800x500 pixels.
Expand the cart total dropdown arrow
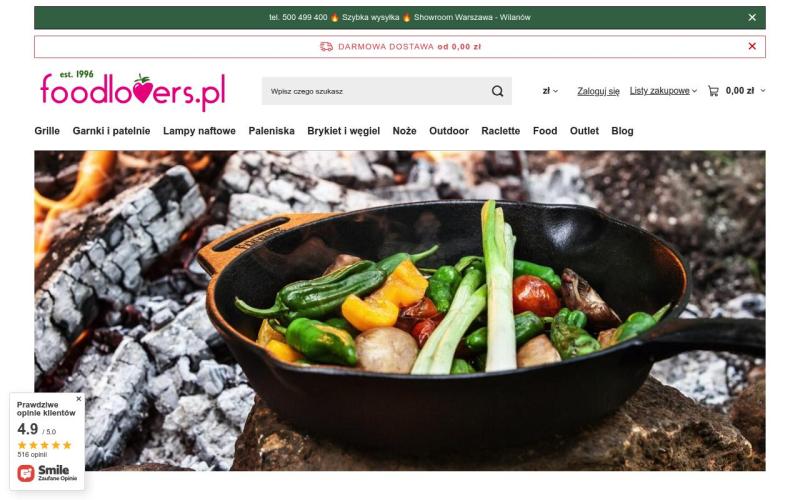762,90
